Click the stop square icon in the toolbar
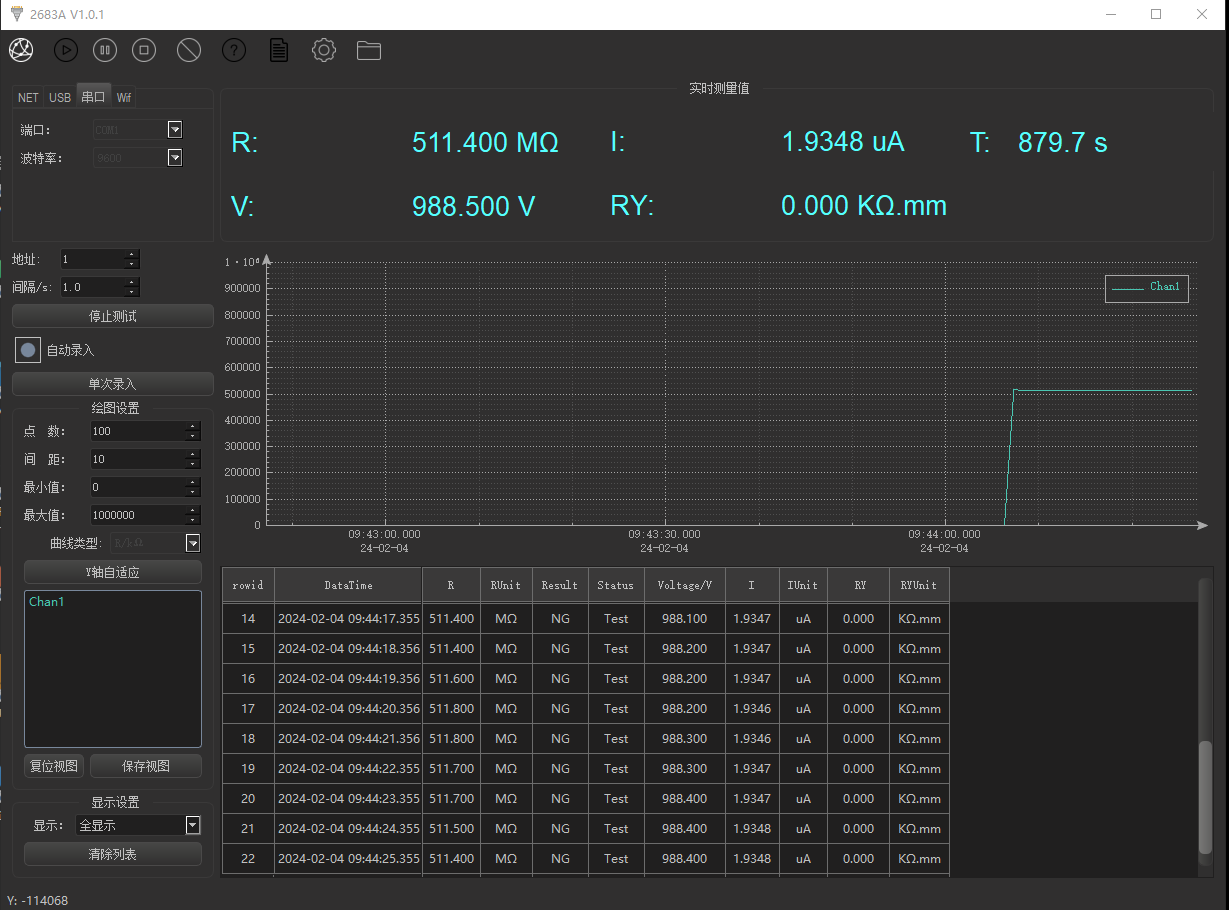The width and height of the screenshot is (1229, 910). 144,50
